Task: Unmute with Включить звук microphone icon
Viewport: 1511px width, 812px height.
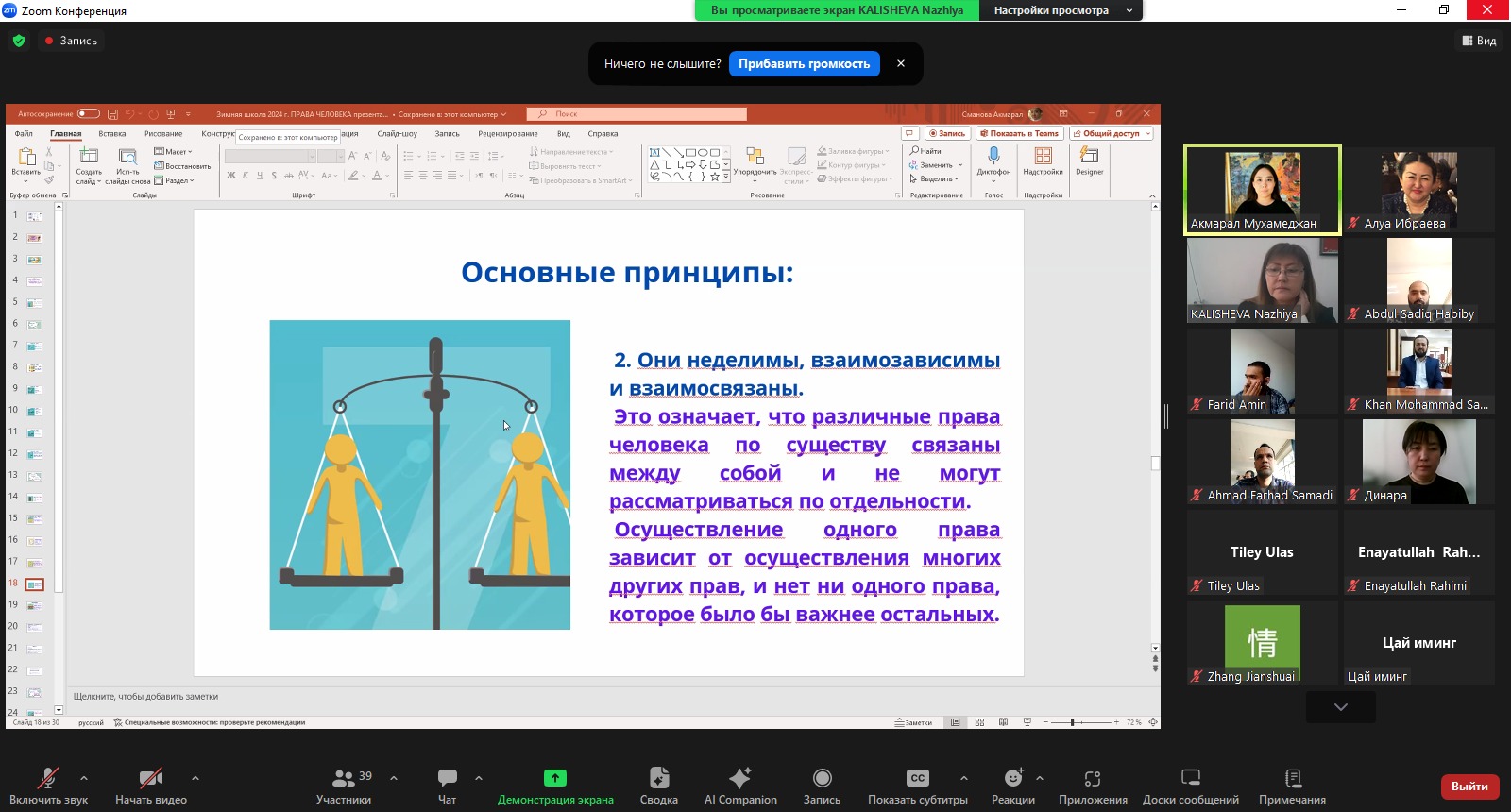Action: [x=47, y=778]
